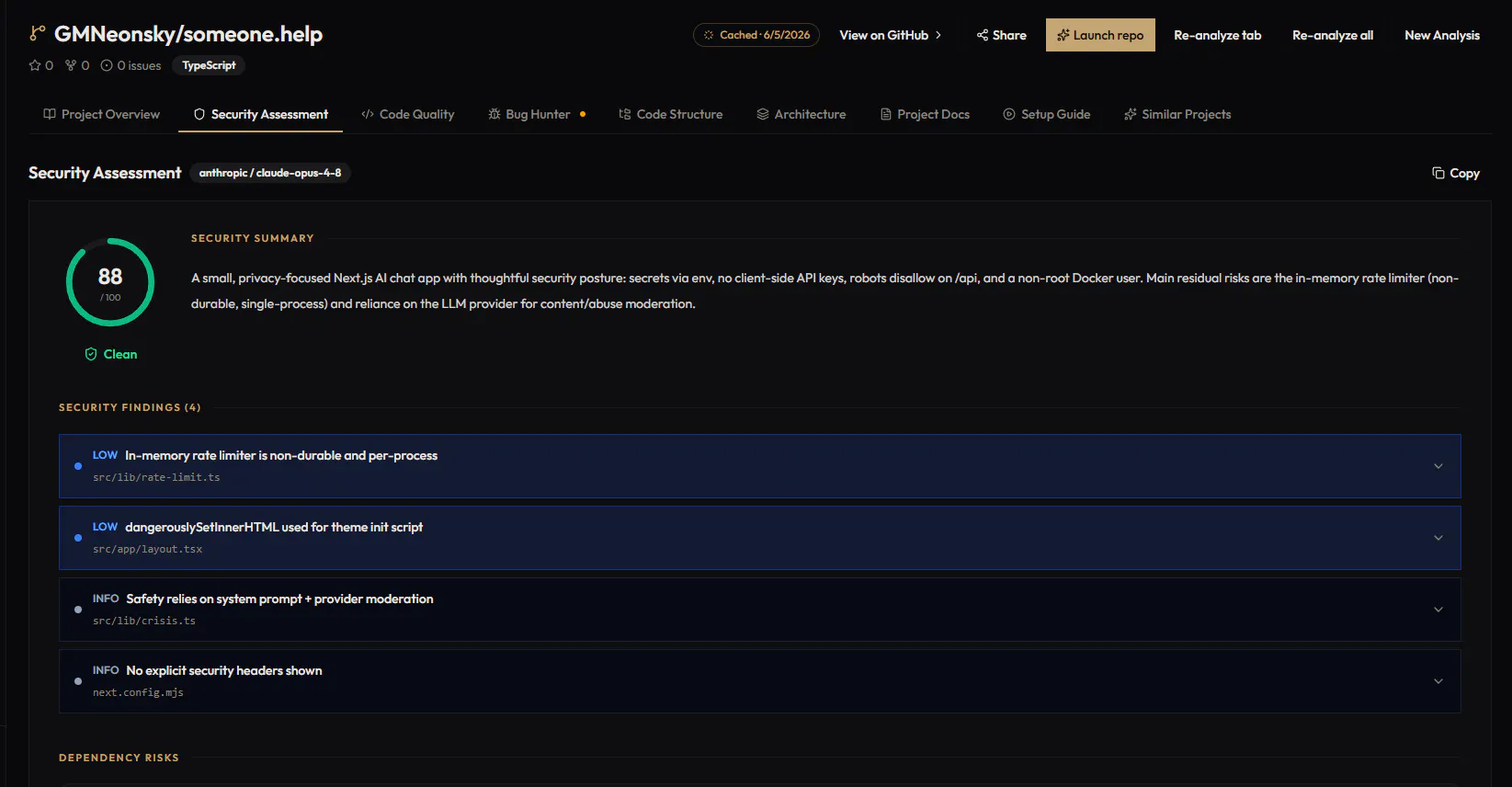1512x787 pixels.
Task: Click the spinner icon in the Cached badge
Action: [x=709, y=35]
